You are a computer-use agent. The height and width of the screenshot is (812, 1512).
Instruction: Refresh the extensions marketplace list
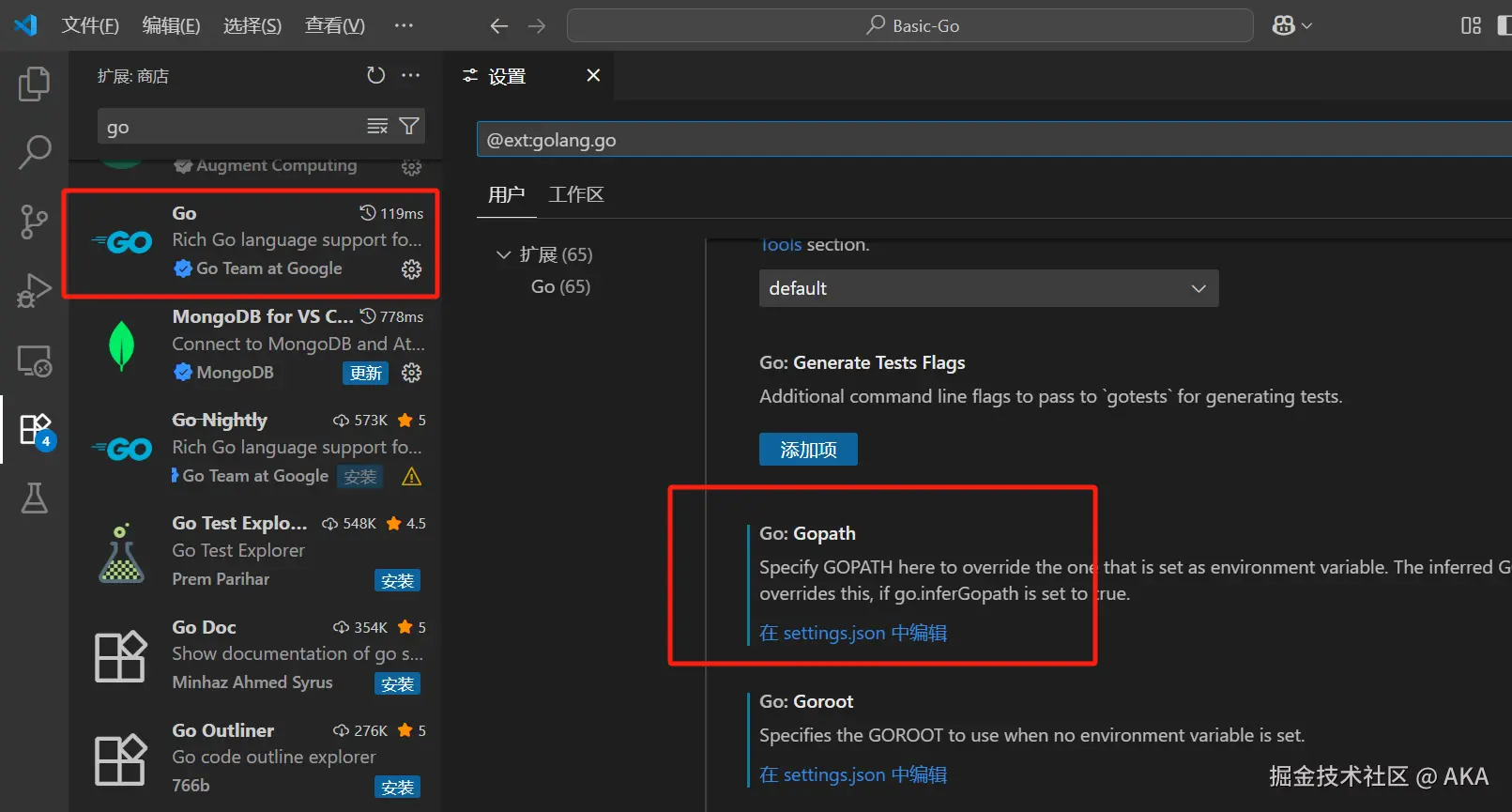(375, 75)
